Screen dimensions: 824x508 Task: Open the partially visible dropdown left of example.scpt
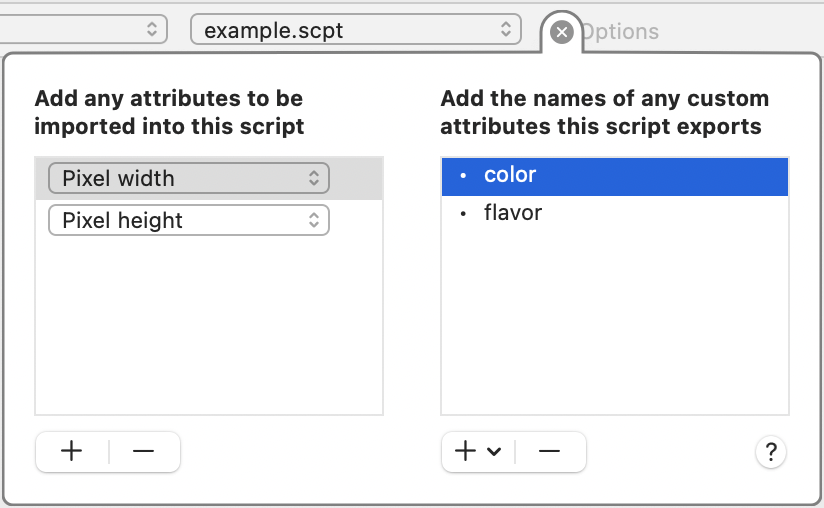83,29
